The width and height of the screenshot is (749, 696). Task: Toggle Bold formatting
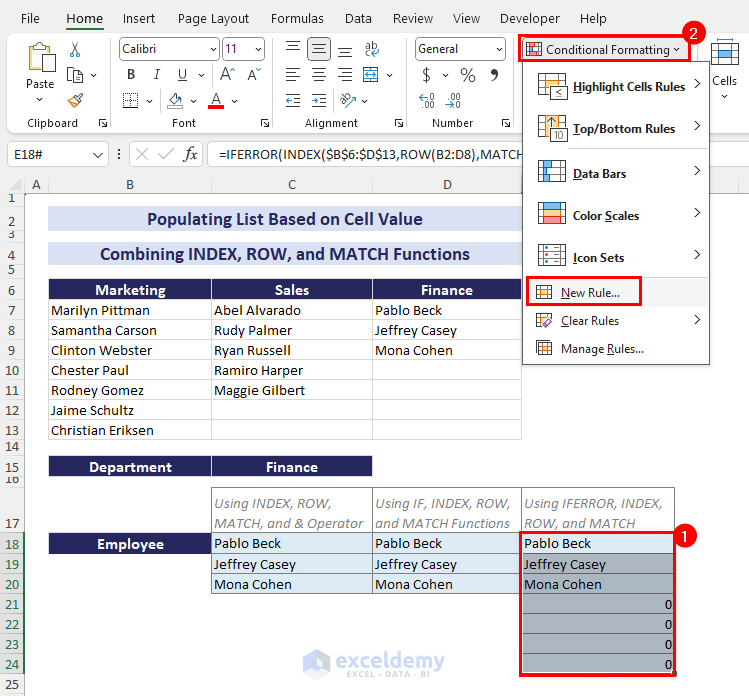coord(131,75)
